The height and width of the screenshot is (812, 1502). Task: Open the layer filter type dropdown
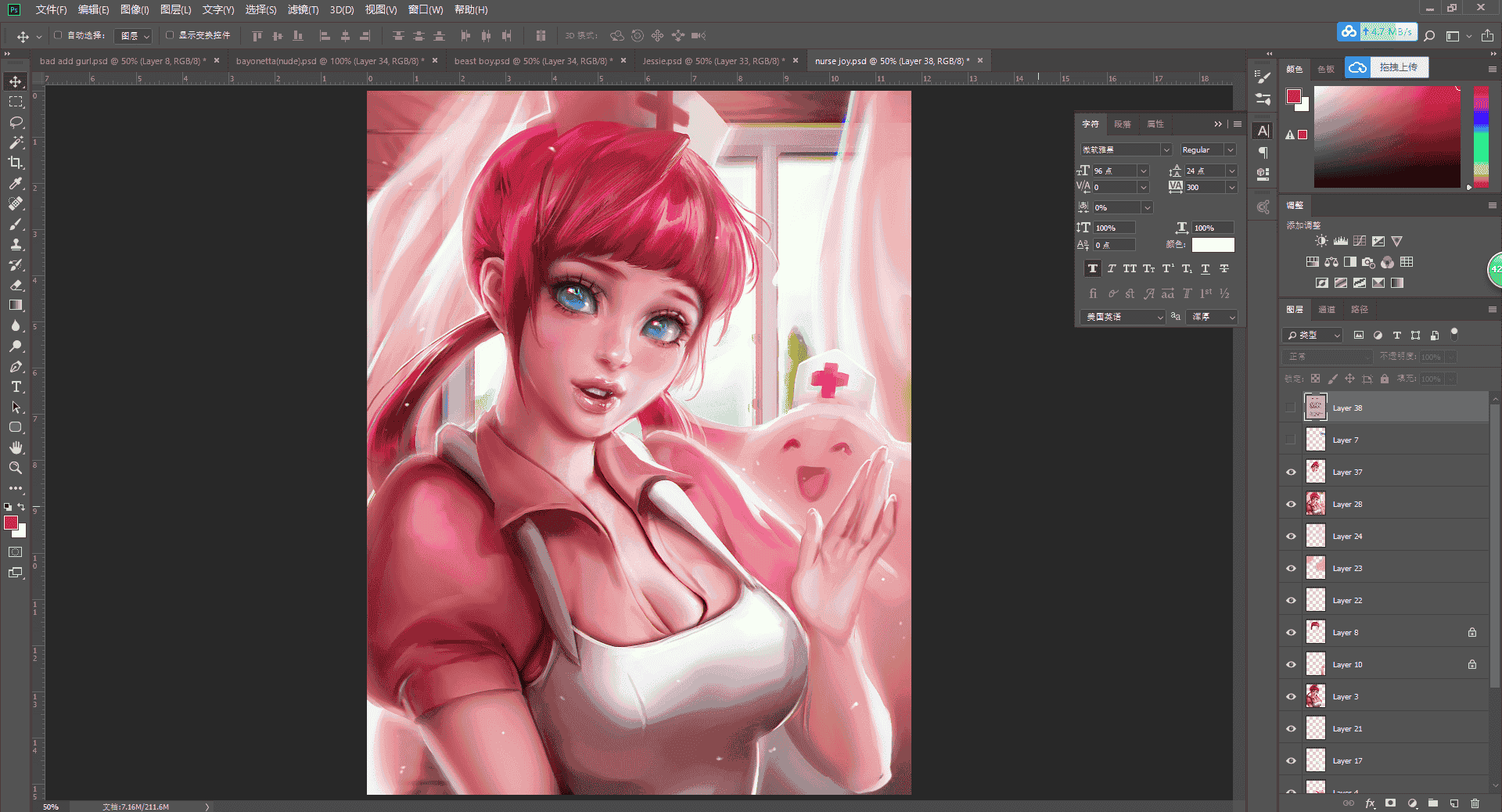pos(1313,335)
